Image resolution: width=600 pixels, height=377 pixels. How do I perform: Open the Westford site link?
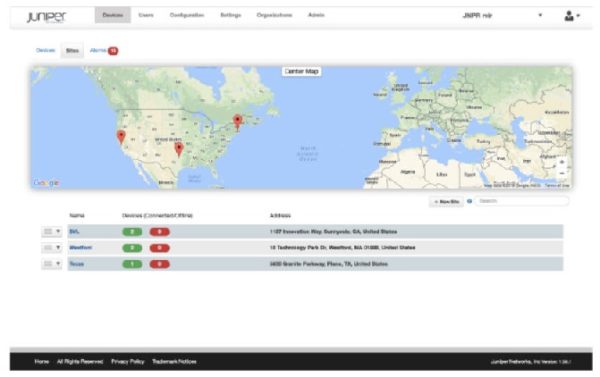click(x=81, y=248)
